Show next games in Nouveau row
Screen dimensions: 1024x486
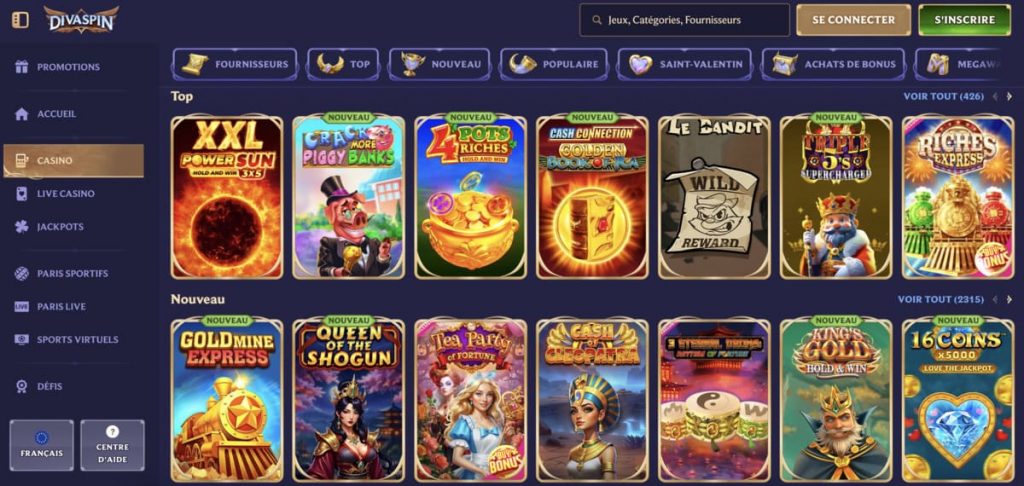[x=1009, y=299]
